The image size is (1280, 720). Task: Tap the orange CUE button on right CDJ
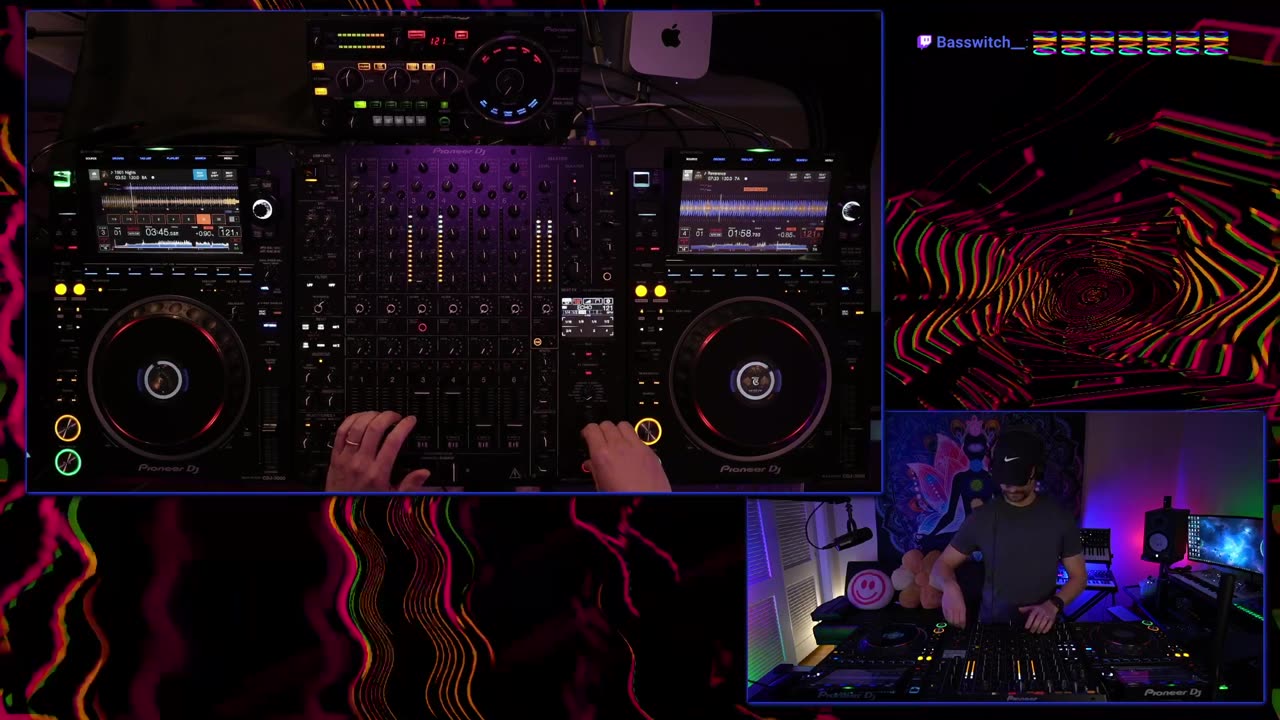tap(648, 431)
